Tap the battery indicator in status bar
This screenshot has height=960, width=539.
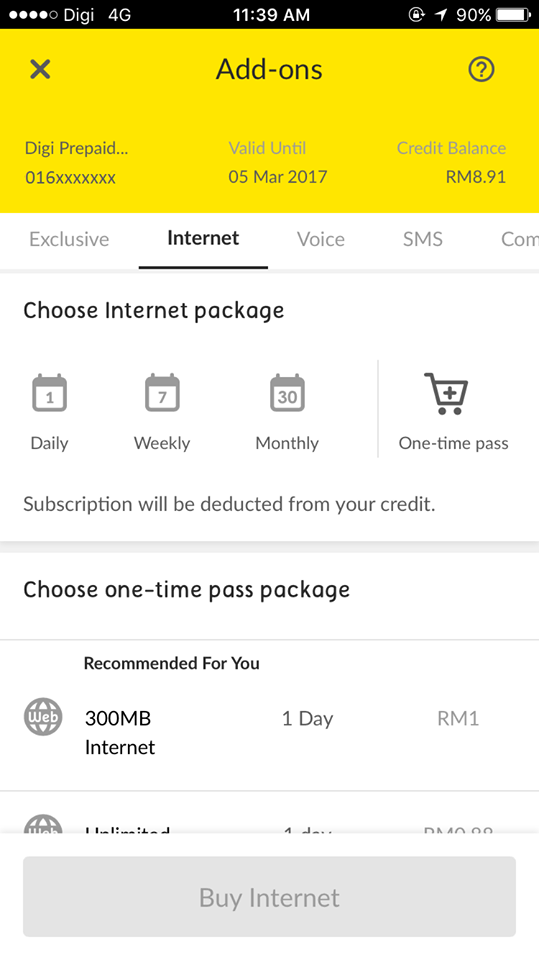(513, 15)
